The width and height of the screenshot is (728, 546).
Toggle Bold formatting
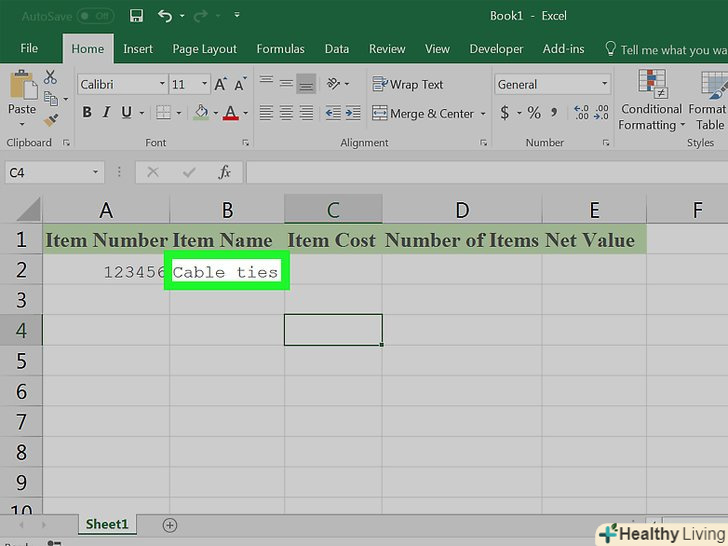[x=87, y=113]
